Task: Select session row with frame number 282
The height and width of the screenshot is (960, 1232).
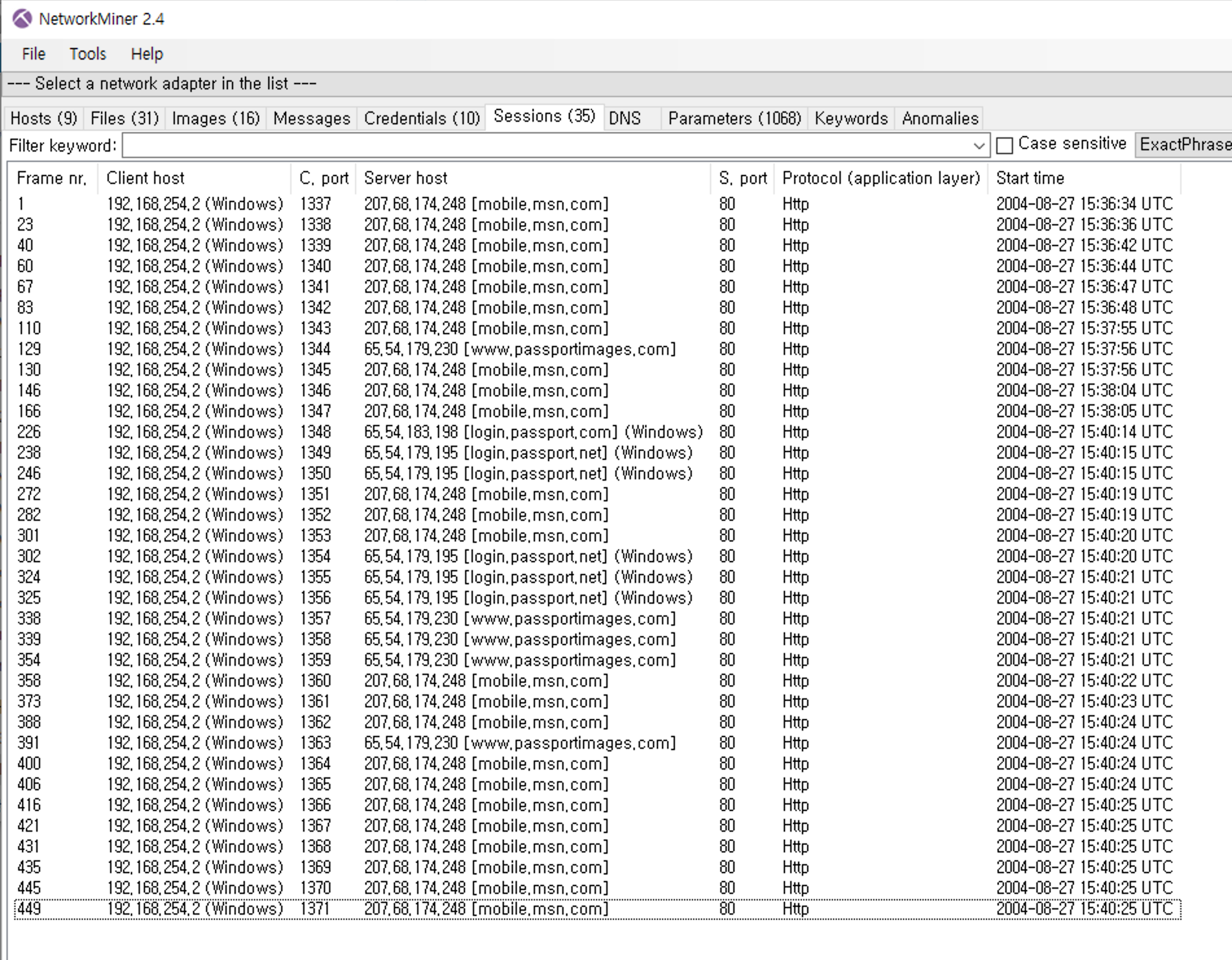Action: point(597,515)
